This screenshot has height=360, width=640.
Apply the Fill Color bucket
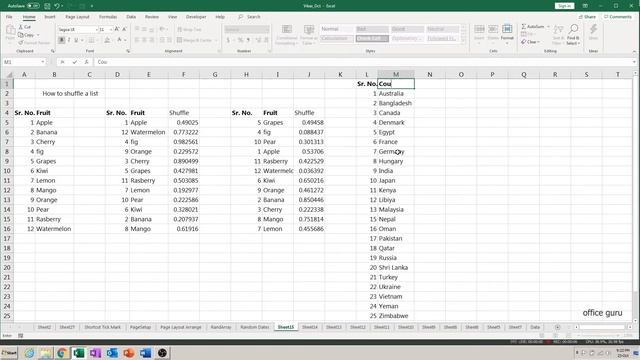click(x=107, y=40)
